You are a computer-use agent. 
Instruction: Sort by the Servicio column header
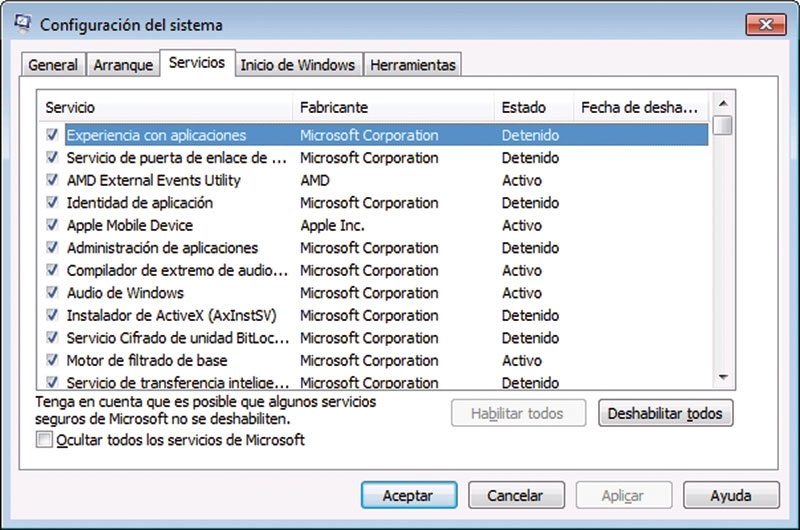pos(165,107)
